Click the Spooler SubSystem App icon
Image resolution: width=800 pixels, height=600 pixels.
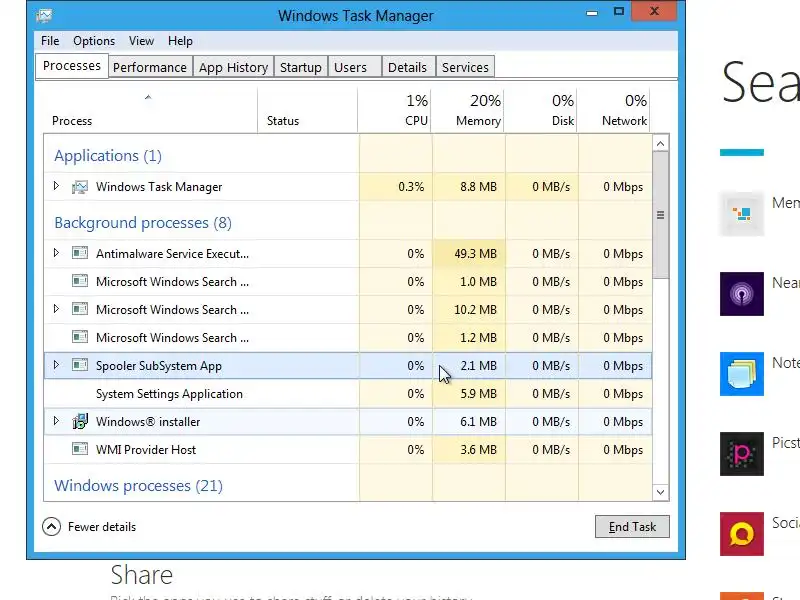[x=80, y=365]
